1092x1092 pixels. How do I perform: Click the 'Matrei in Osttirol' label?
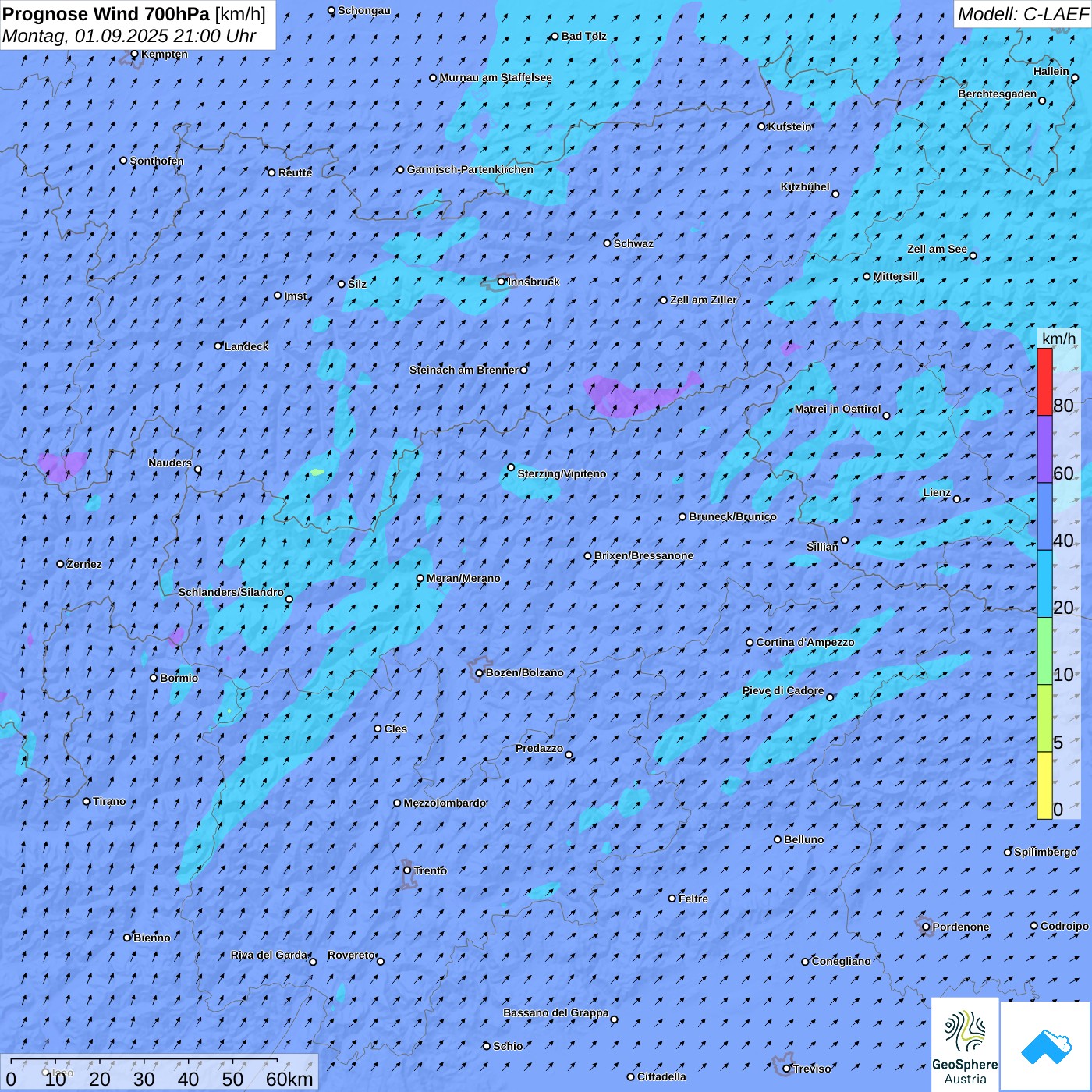pos(838,409)
